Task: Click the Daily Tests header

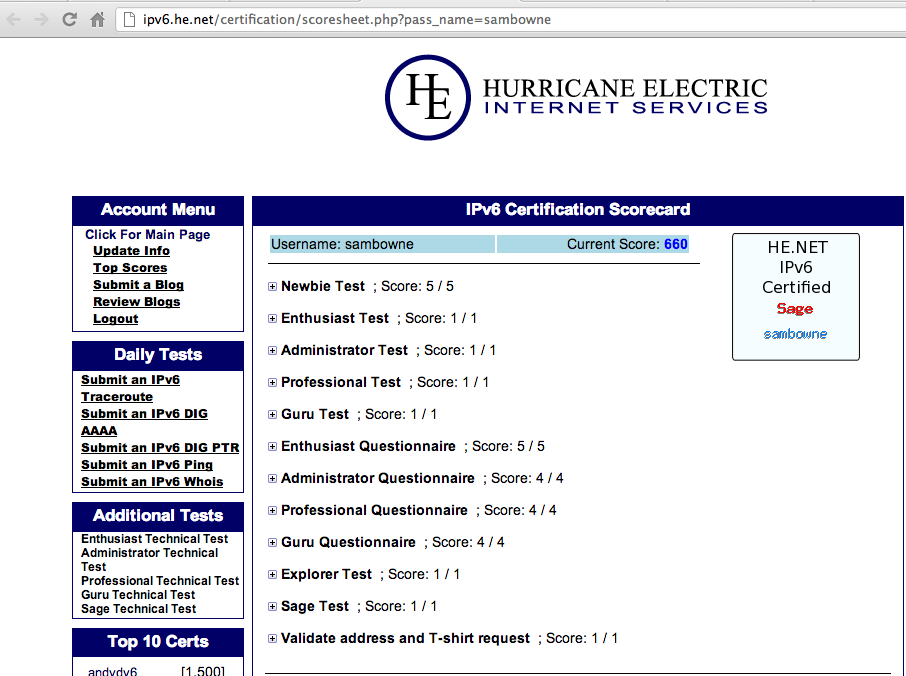Action: (158, 355)
